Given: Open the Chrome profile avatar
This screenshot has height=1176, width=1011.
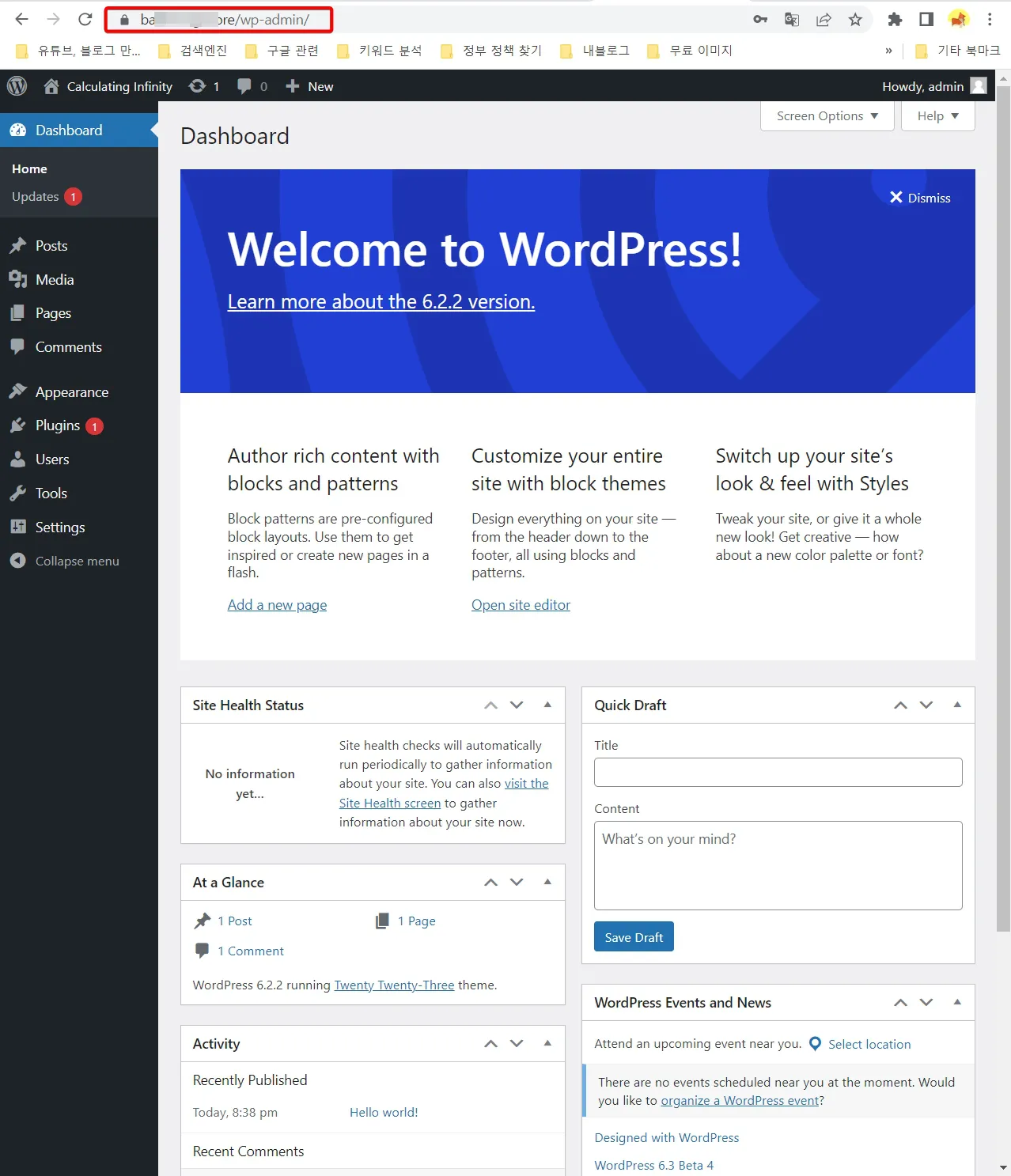Looking at the screenshot, I should [x=958, y=19].
